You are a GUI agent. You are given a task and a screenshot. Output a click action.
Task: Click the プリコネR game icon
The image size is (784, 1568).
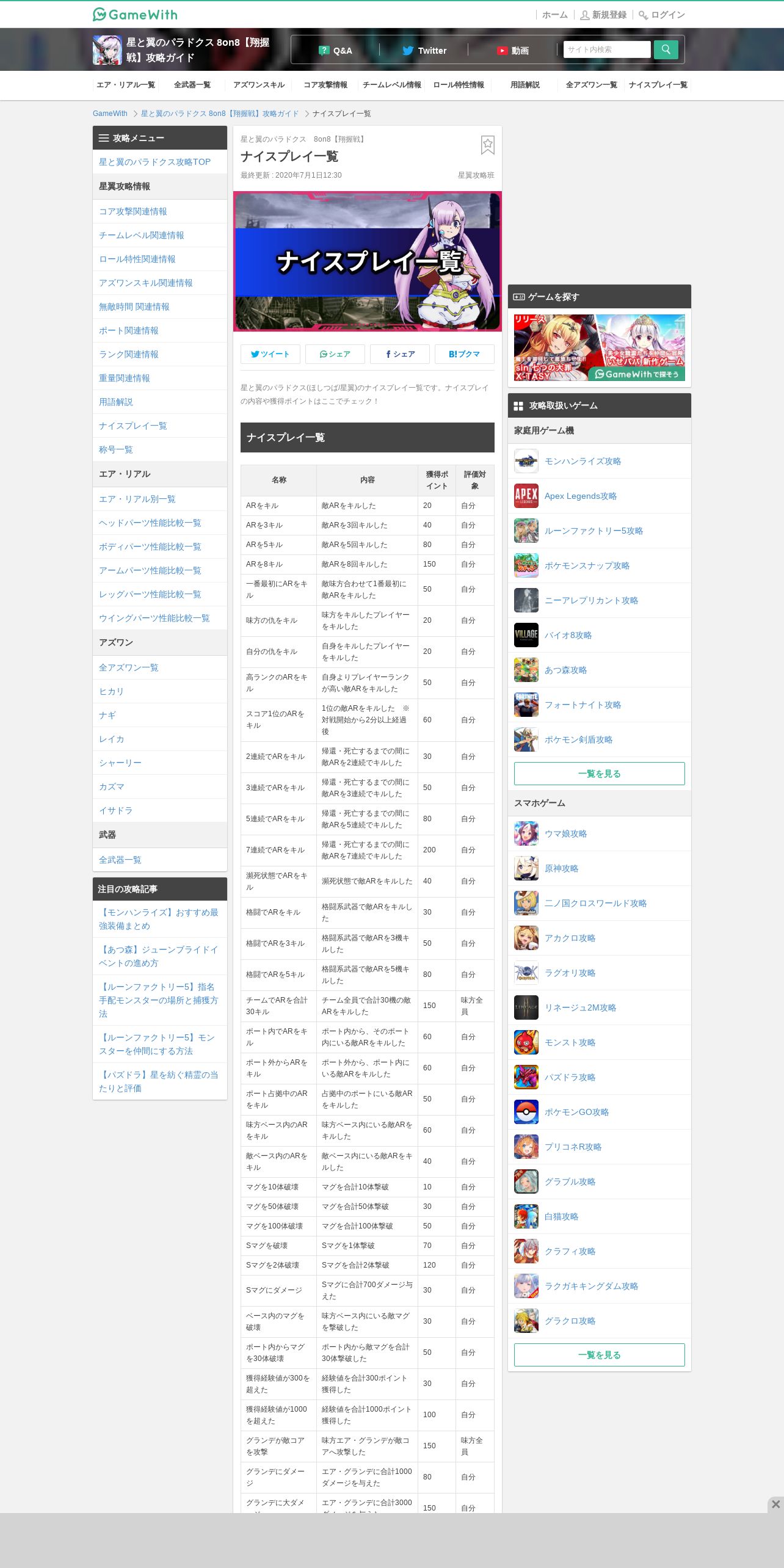point(526,1147)
